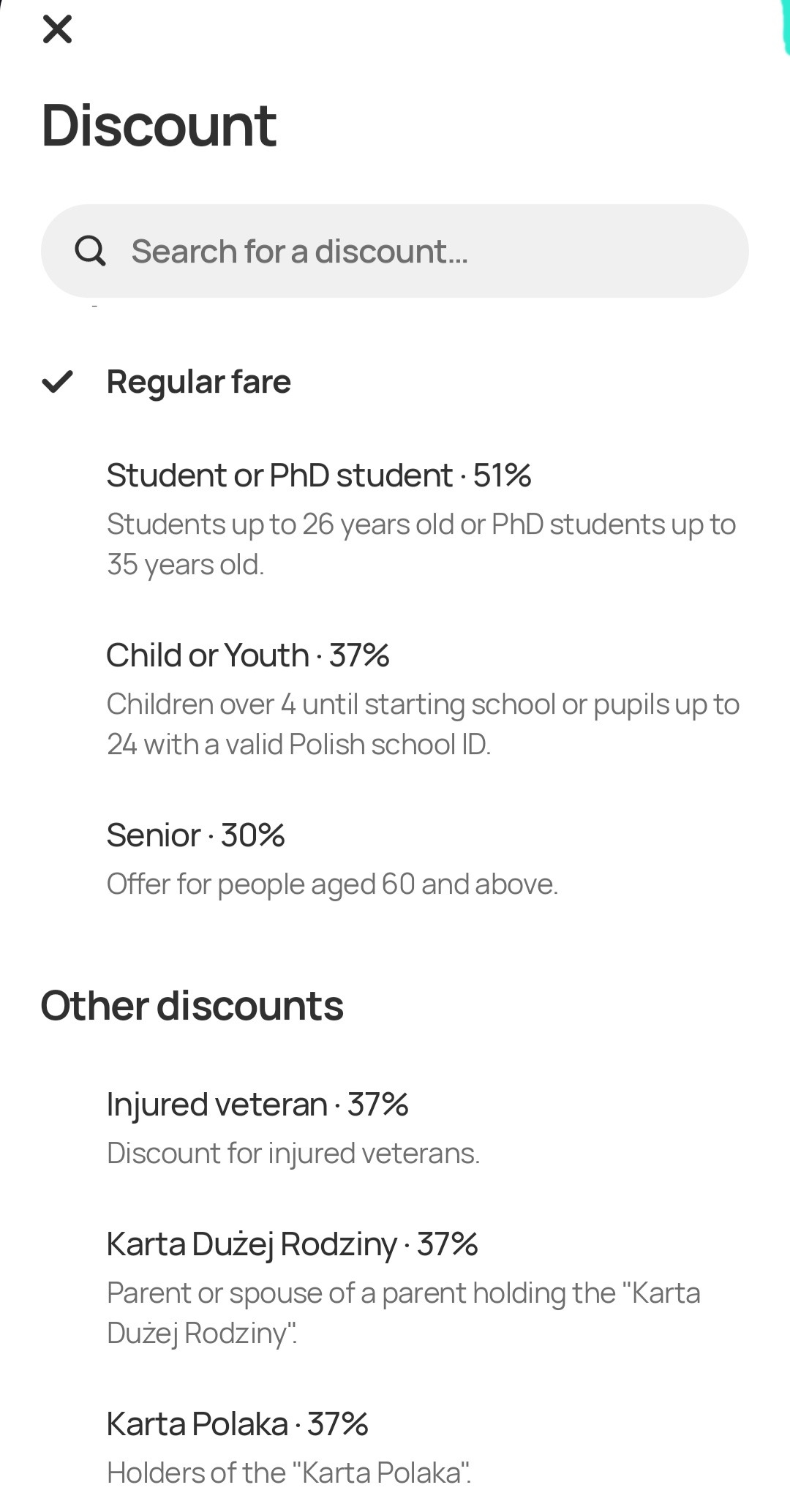Screen dimensions: 790x1512
Task: Pick the Senior 30% discount
Action: pyautogui.click(x=195, y=835)
